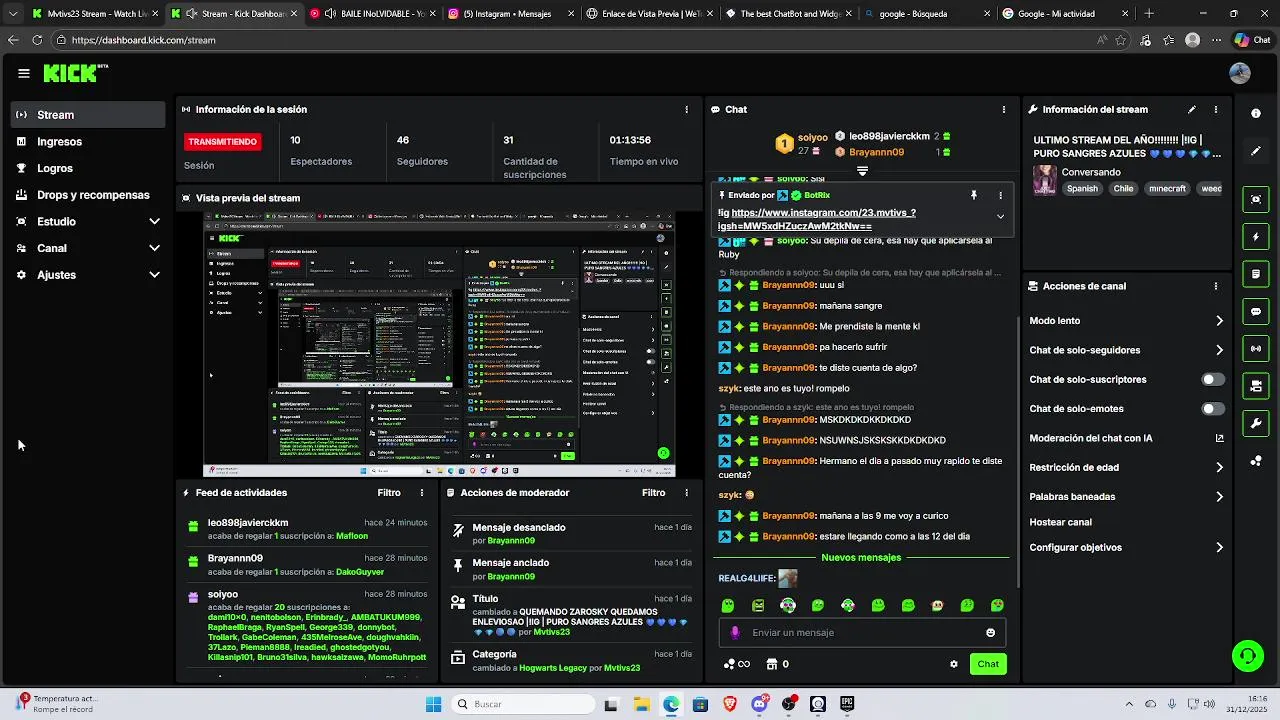Open Configurar objetivos arrow
The image size is (1280, 720).
point(1219,547)
